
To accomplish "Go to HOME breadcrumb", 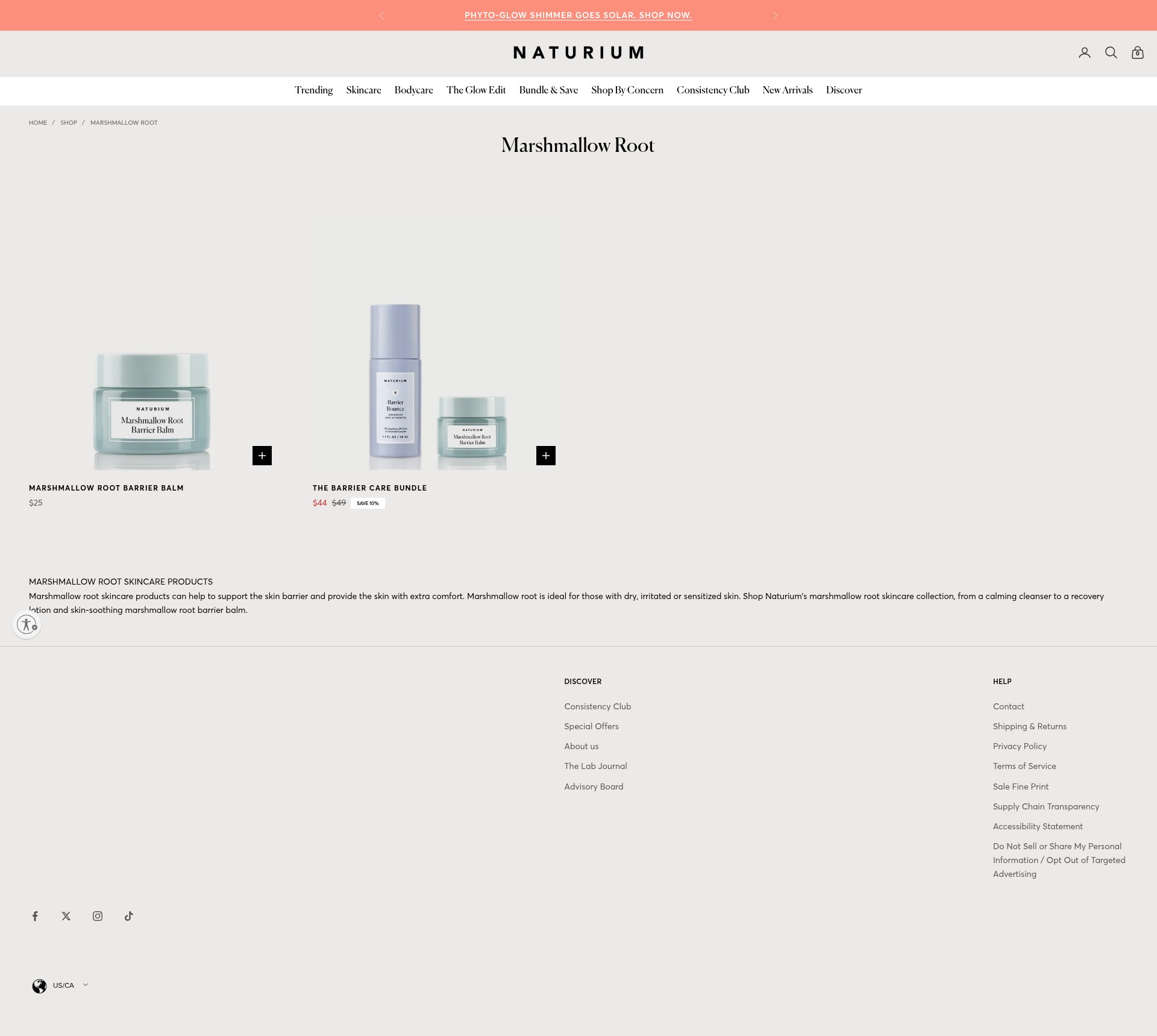I will [38, 122].
